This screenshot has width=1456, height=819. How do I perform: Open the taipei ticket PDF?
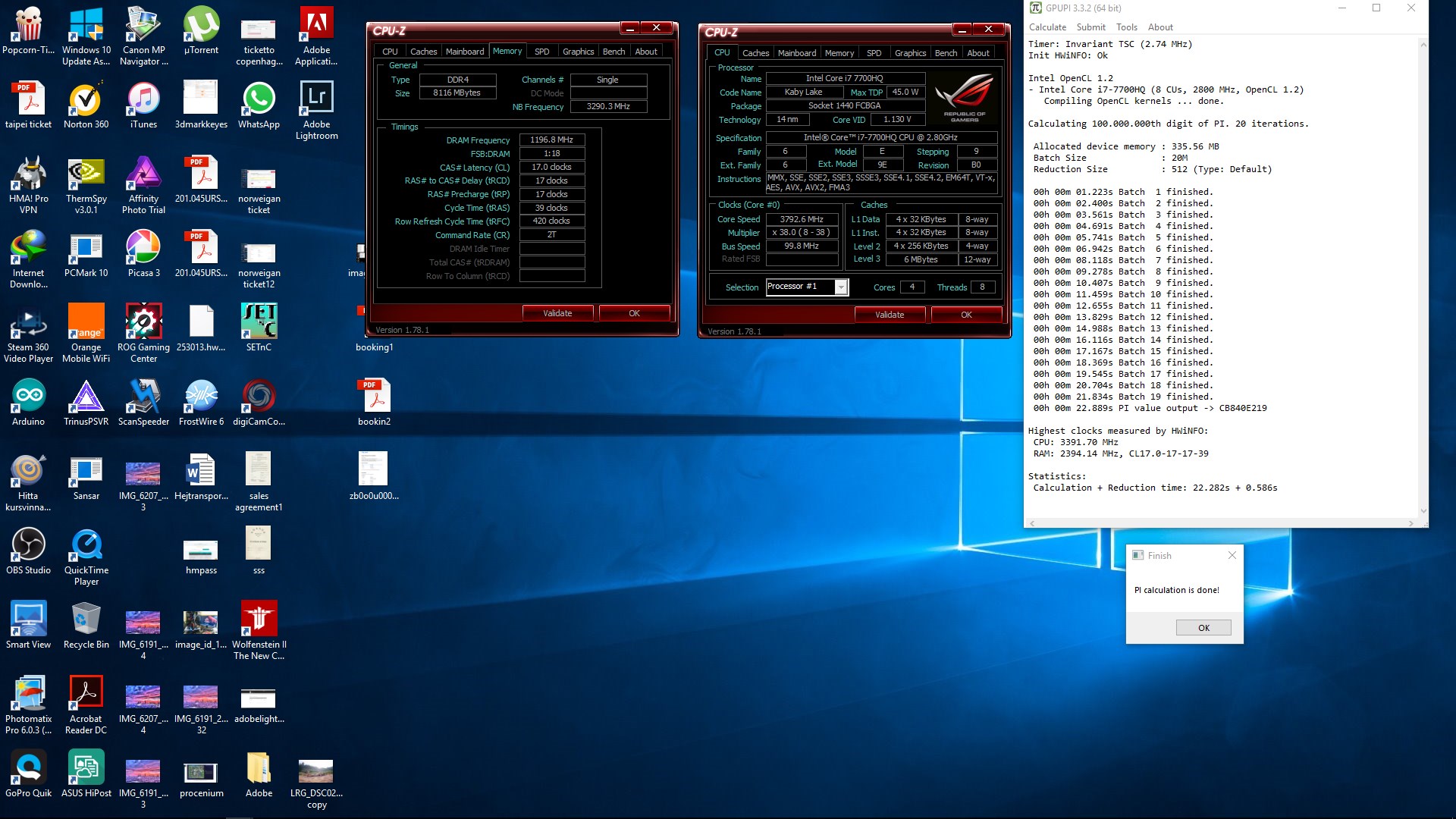[x=28, y=106]
